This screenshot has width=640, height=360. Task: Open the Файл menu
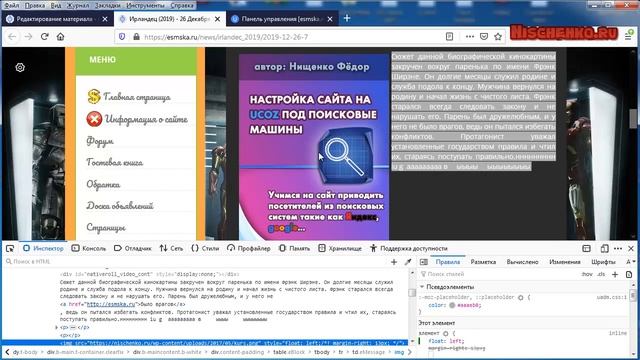coord(12,6)
